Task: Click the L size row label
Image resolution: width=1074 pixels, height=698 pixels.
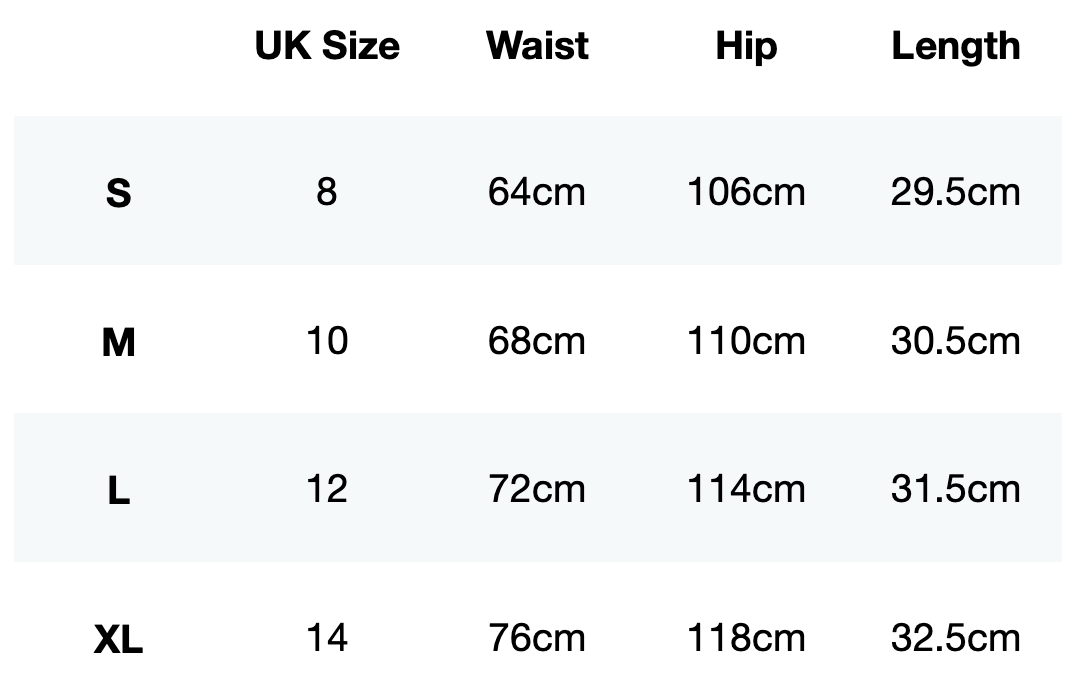Action: pos(118,490)
